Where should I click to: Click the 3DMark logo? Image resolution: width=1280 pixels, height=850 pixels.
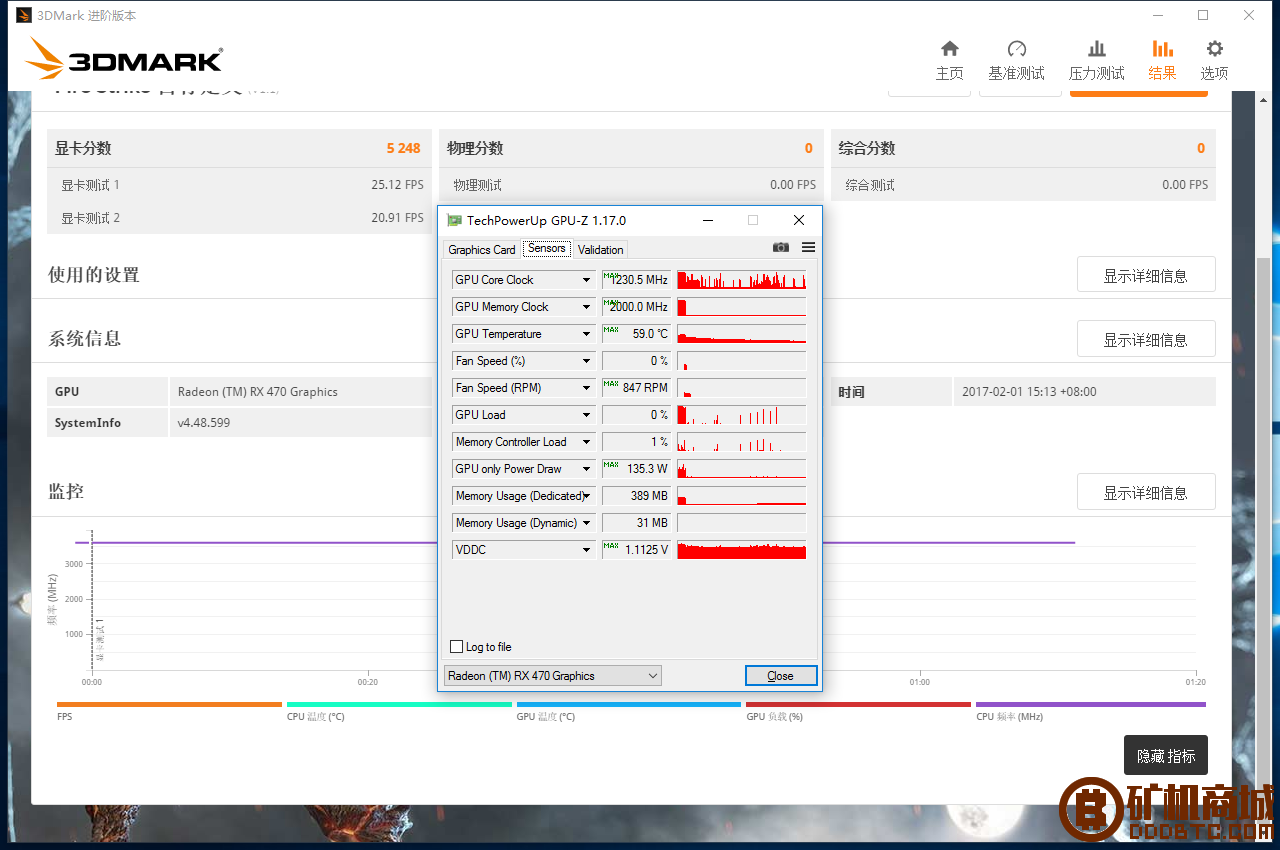tap(124, 59)
